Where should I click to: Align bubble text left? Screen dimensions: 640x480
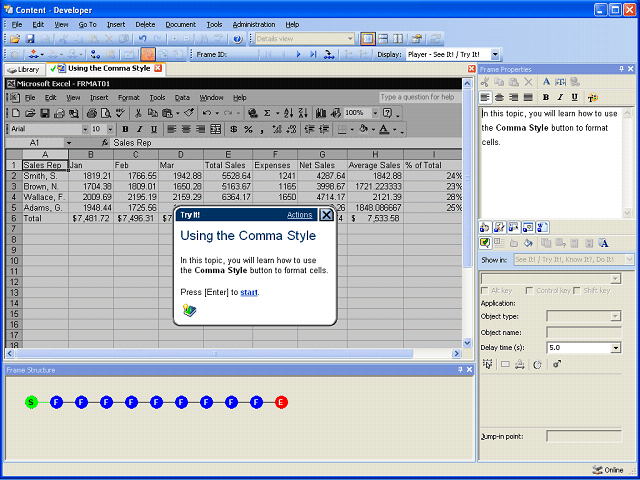tap(484, 97)
